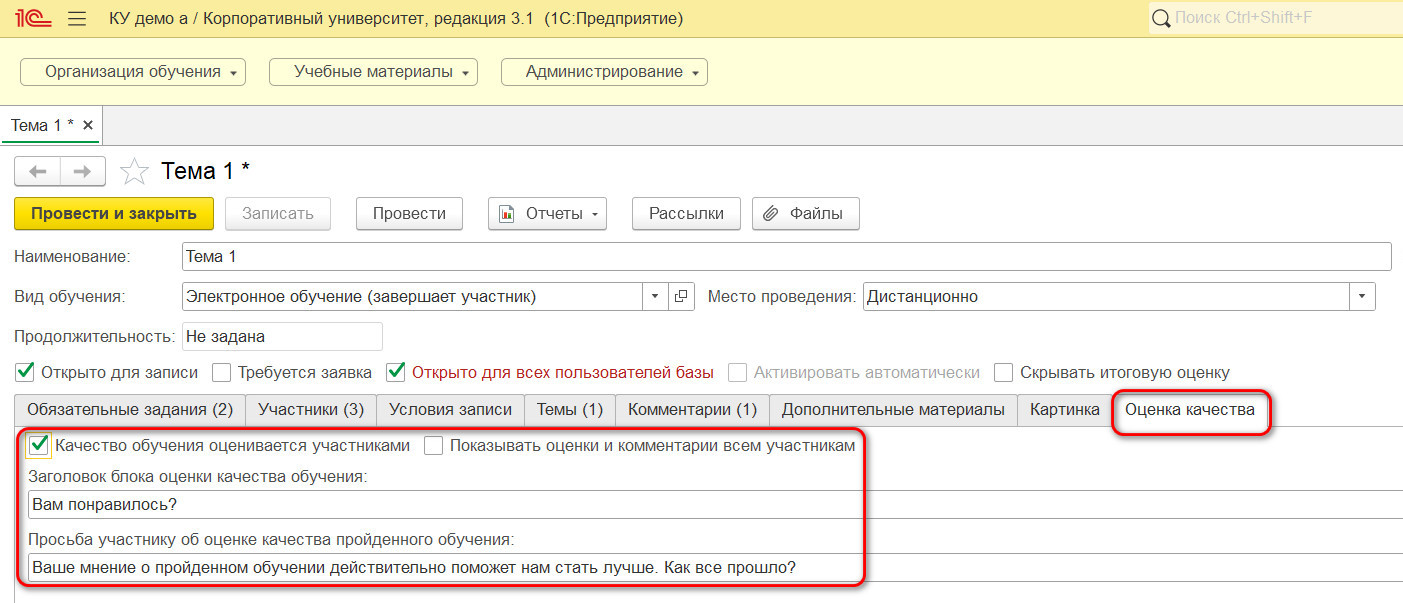The height and width of the screenshot is (603, 1403).
Task: Enable Показывать оценки и комментарии всем участникам
Action: (433, 446)
